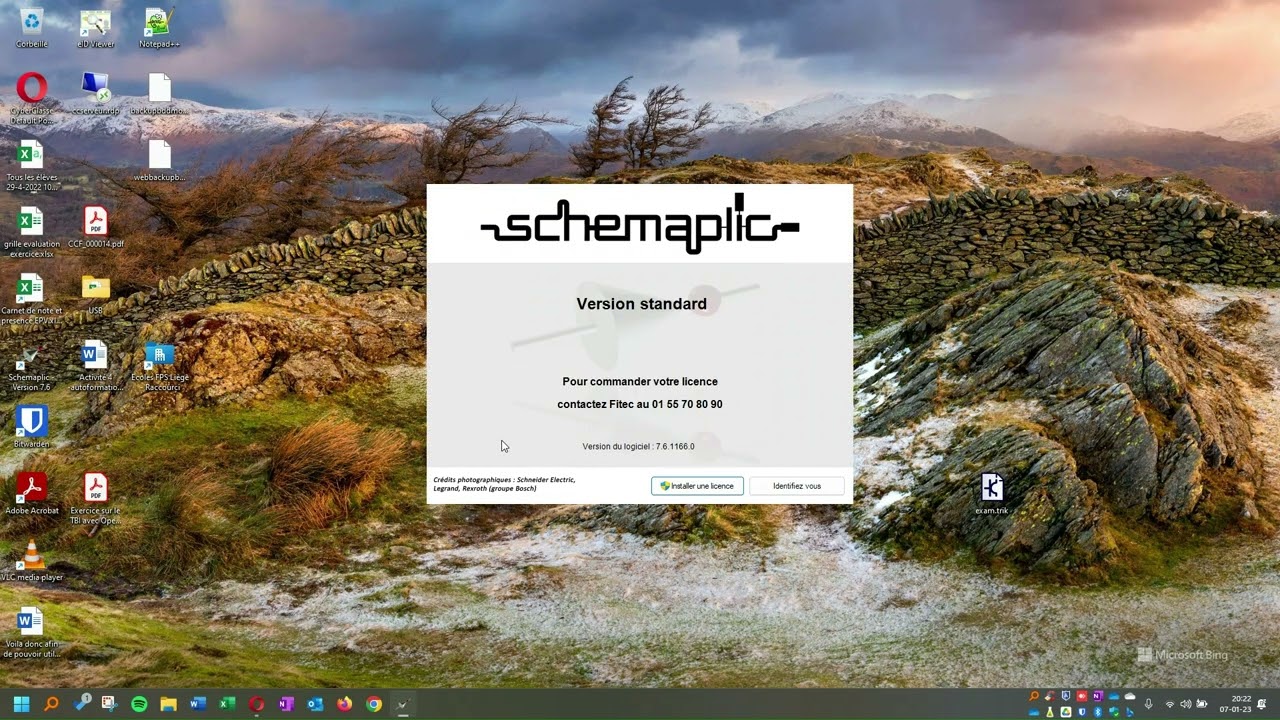Click the battery tray icon
Screen dimensions: 1280x720
tap(1202, 704)
